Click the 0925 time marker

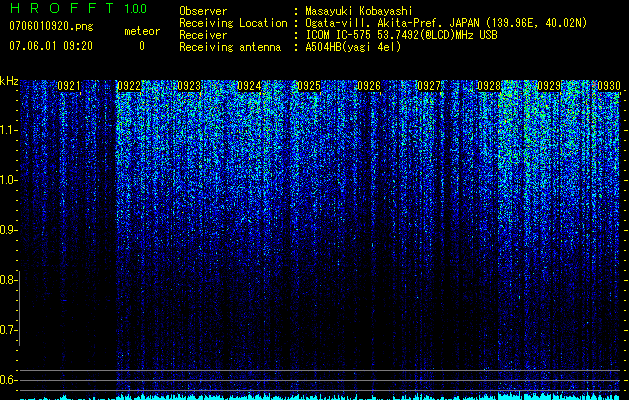(309, 86)
